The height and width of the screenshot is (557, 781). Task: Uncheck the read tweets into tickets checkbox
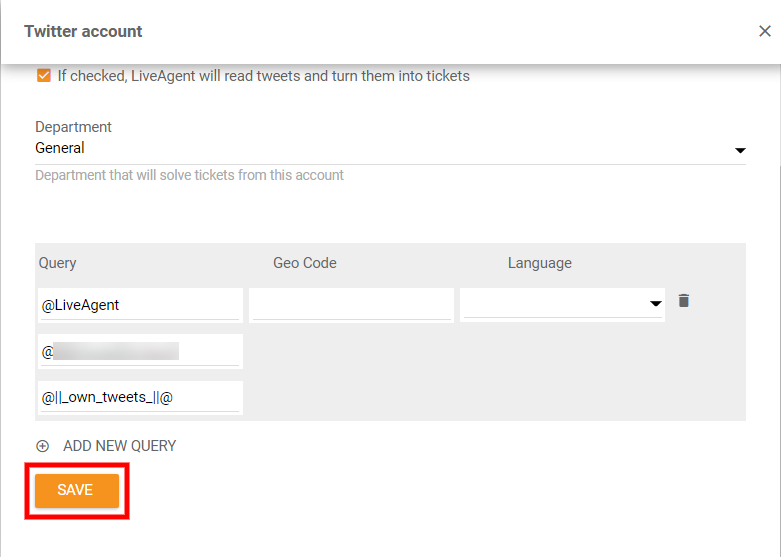point(43,76)
